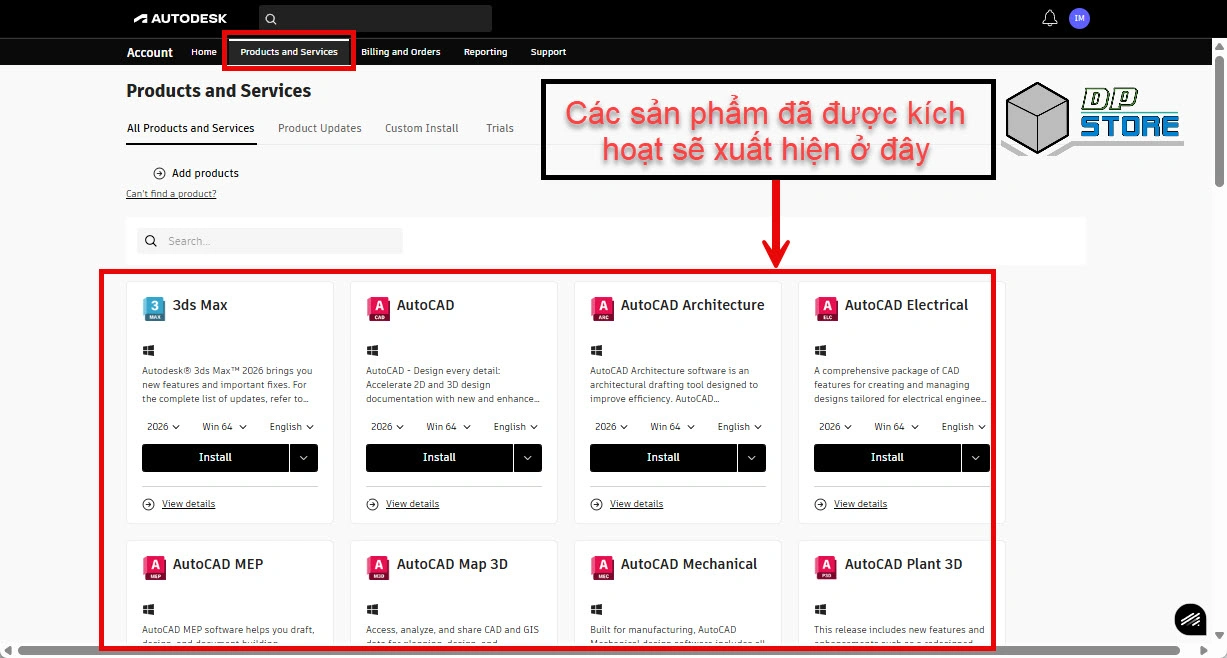Click the Windows icon on AutoCAD Electrical card
Screen dimensions: 1227x658
pos(820,350)
